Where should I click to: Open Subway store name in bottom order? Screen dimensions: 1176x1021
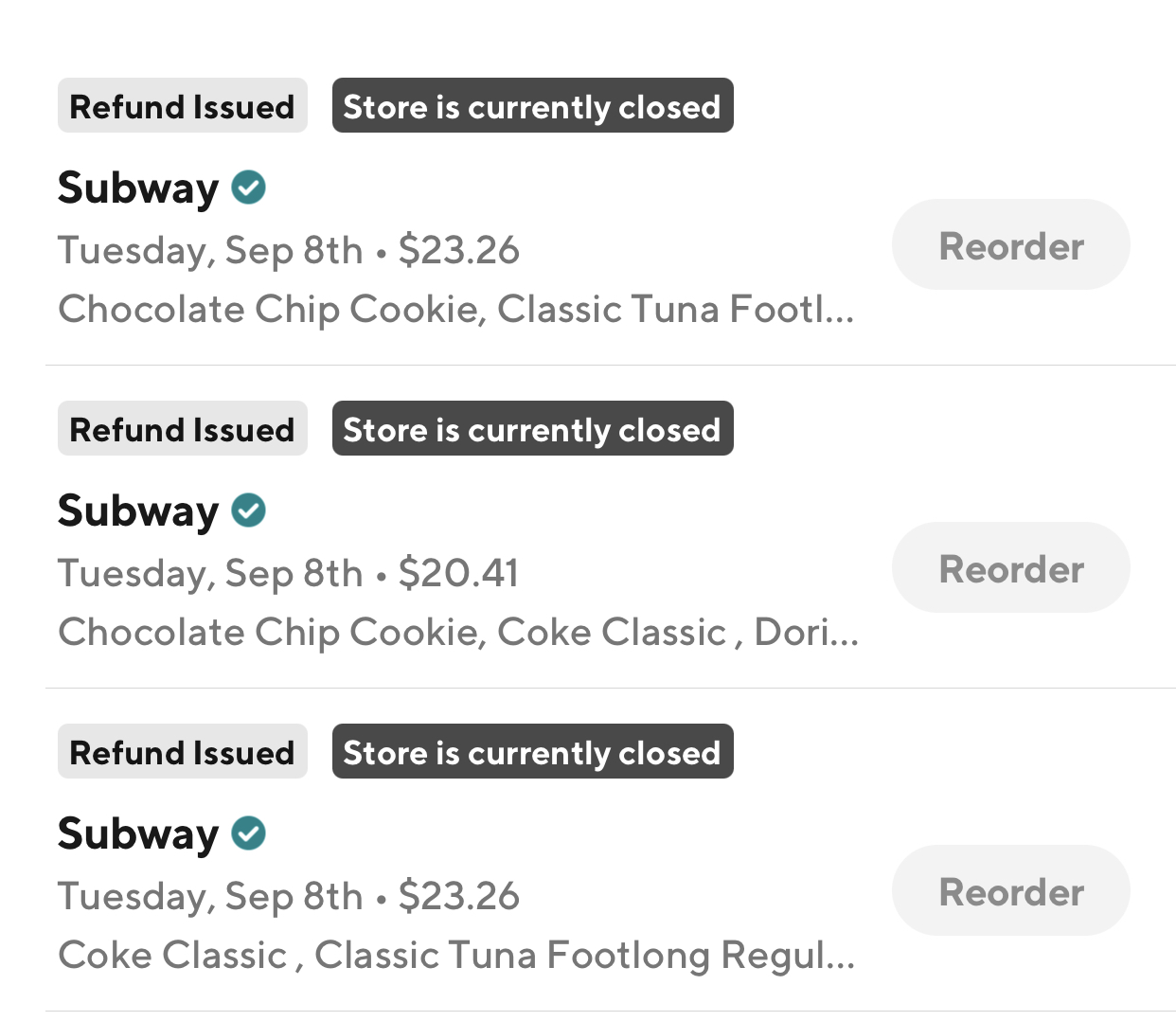(x=138, y=833)
